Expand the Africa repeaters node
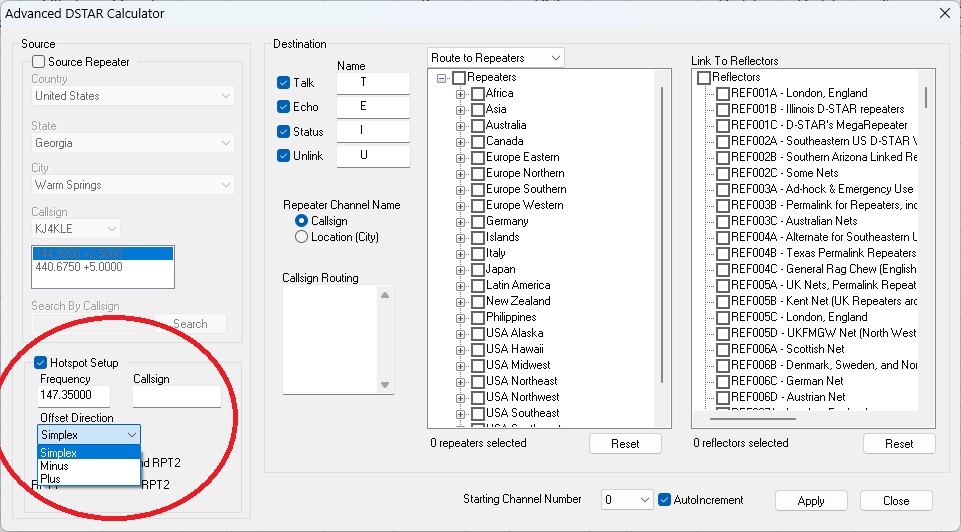 pos(460,94)
